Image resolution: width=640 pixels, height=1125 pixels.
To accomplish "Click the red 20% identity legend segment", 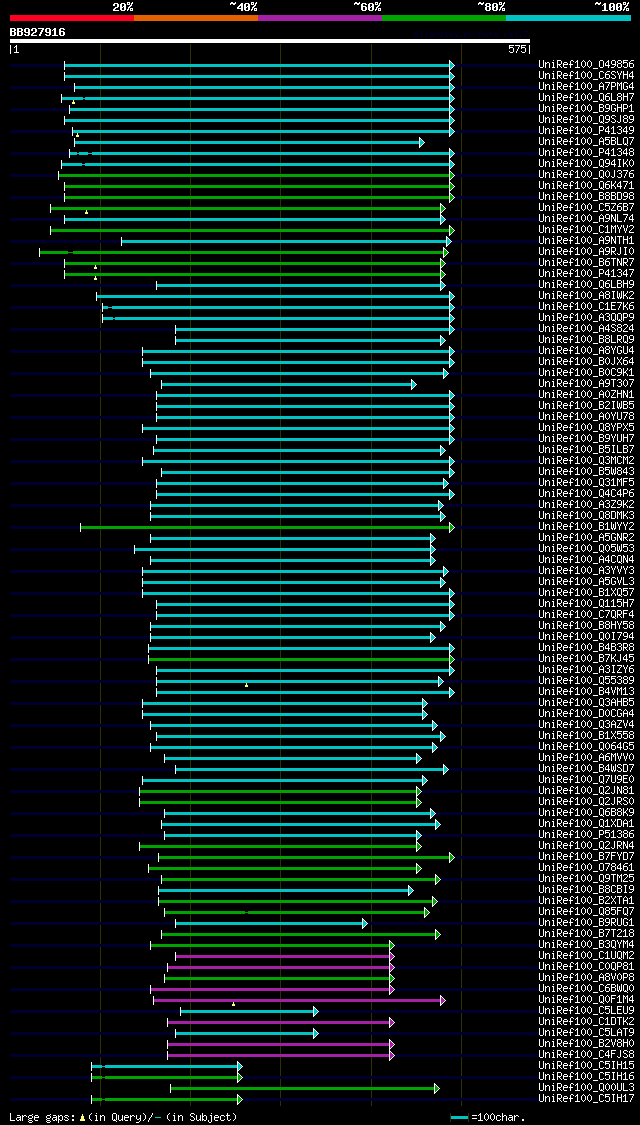I will pos(72,17).
